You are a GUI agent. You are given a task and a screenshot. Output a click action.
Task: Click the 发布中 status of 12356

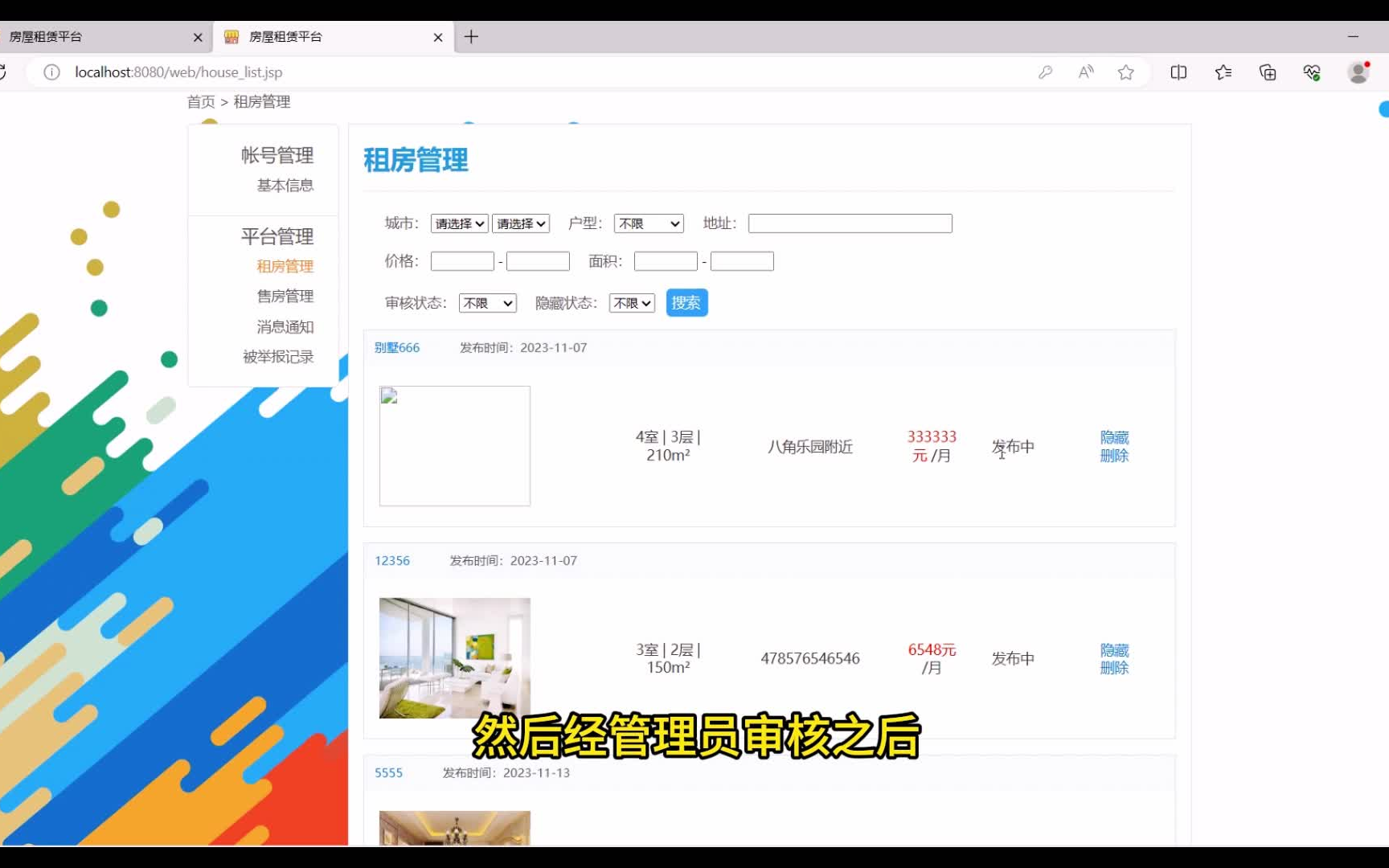1013,659
